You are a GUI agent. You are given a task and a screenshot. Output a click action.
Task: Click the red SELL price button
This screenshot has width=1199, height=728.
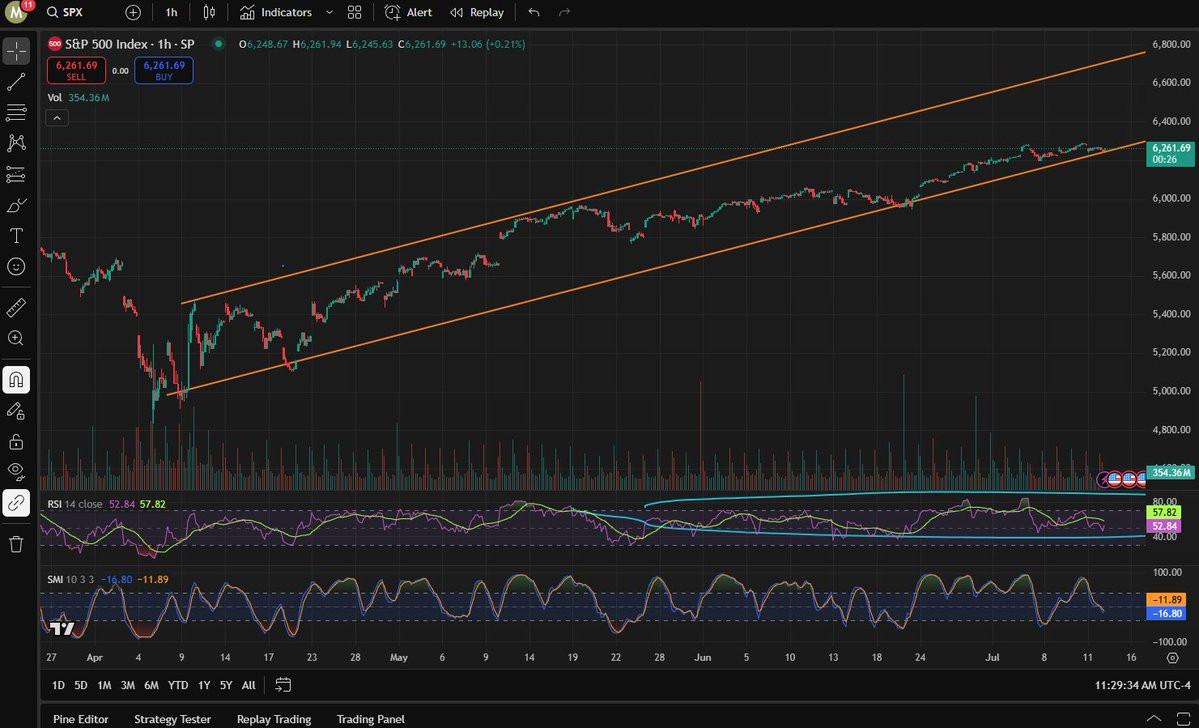(76, 70)
